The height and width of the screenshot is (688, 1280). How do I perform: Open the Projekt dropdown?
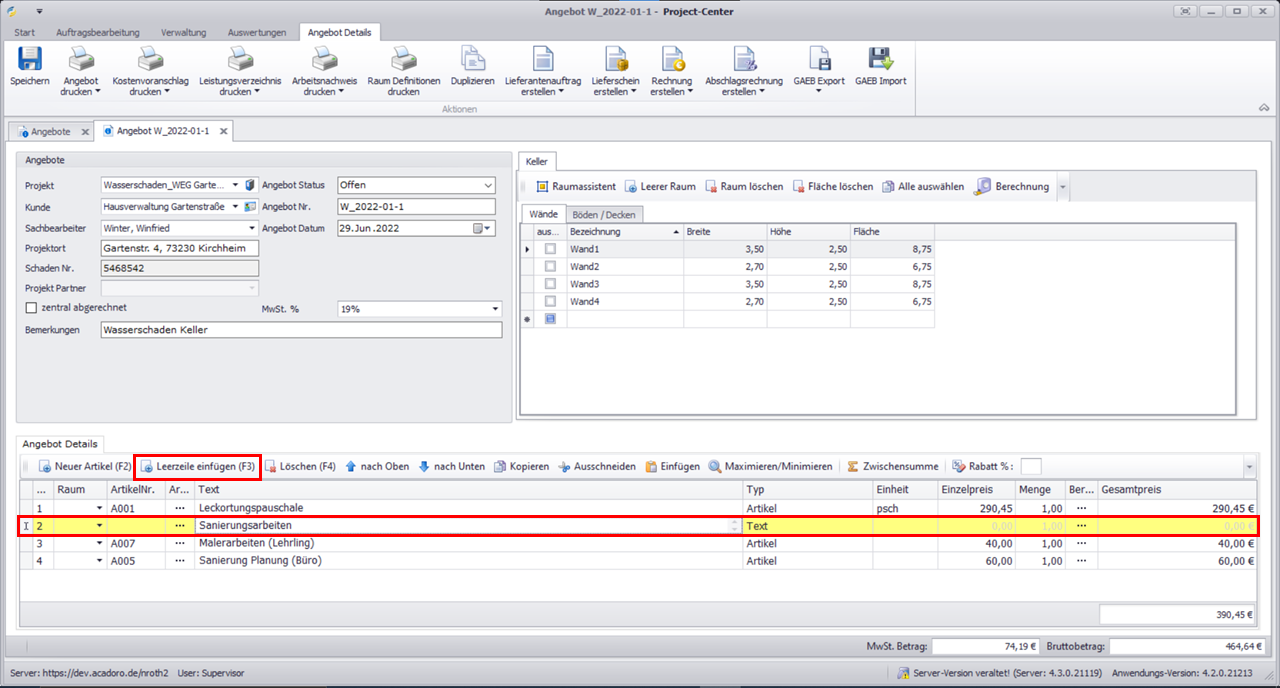coord(236,185)
